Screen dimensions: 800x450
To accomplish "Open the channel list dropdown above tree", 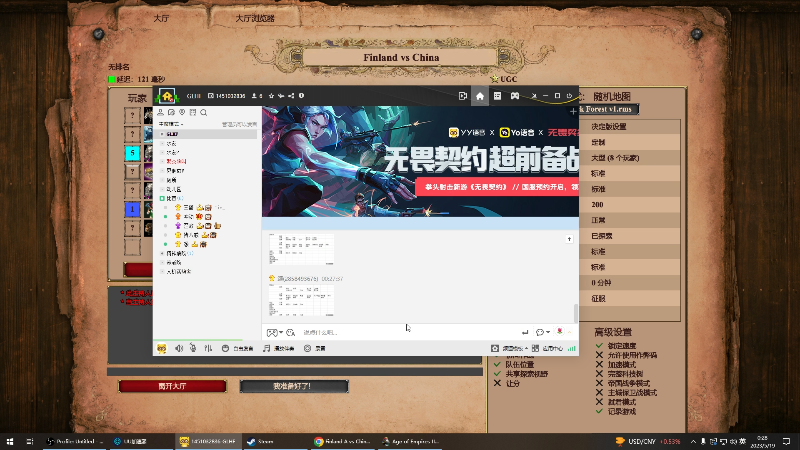I will tap(170, 124).
